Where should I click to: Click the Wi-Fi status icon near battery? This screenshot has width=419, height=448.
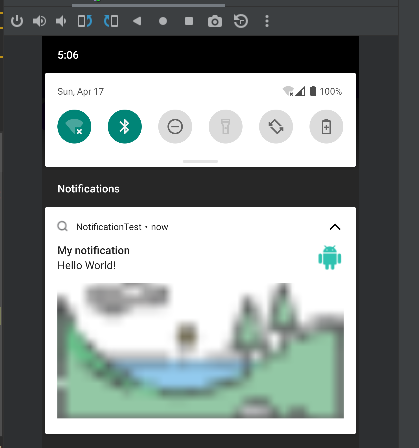(x=288, y=91)
